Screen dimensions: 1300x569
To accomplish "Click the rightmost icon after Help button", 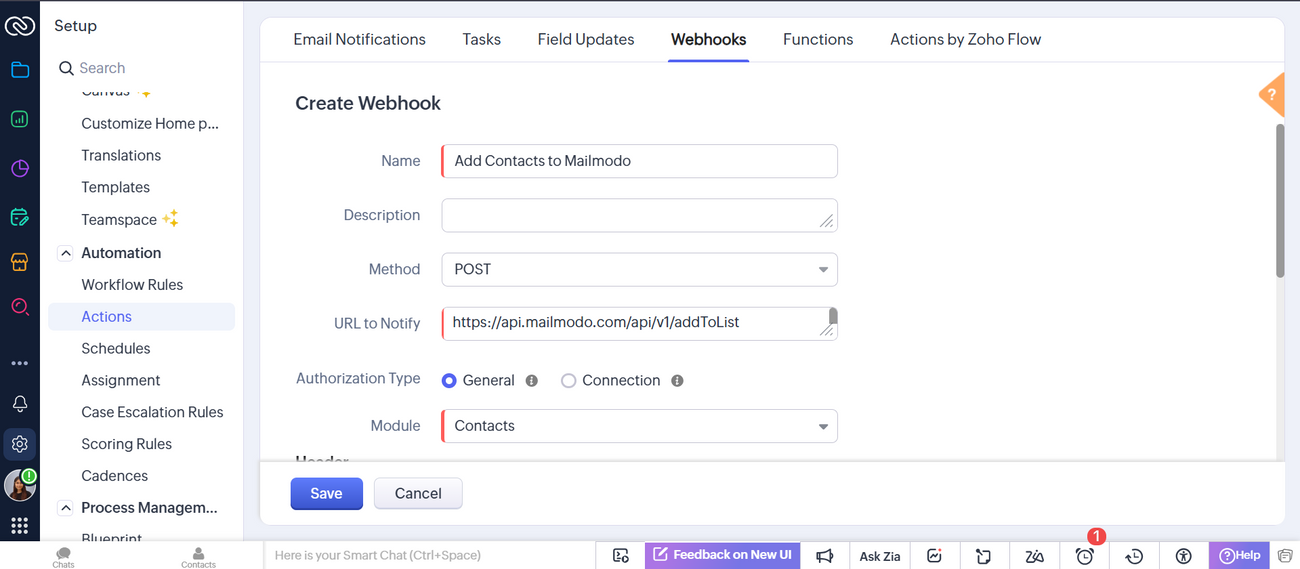I will tap(1285, 556).
